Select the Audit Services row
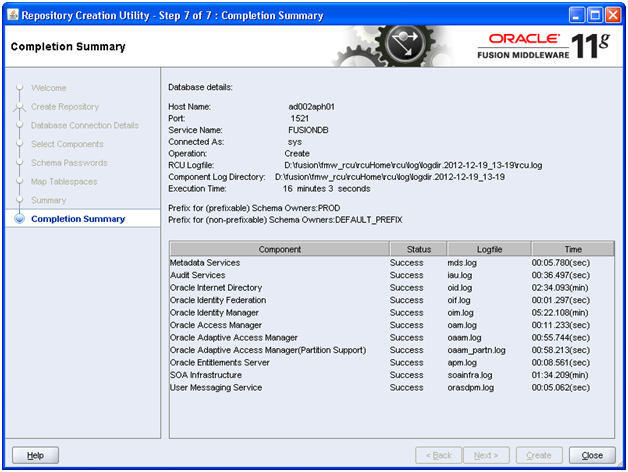 [392, 275]
